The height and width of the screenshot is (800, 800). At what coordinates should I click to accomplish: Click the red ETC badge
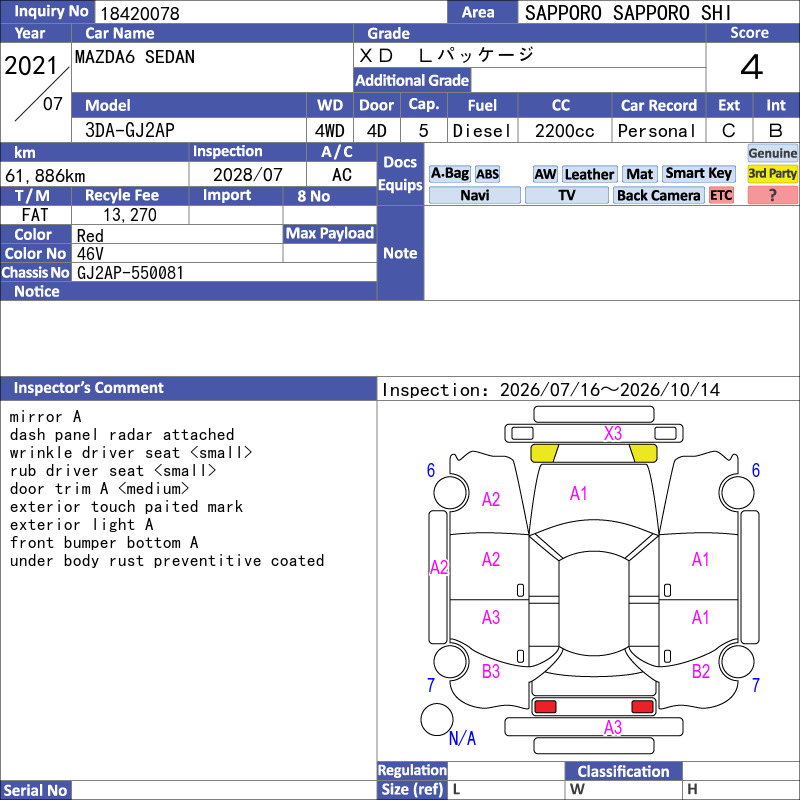721,195
